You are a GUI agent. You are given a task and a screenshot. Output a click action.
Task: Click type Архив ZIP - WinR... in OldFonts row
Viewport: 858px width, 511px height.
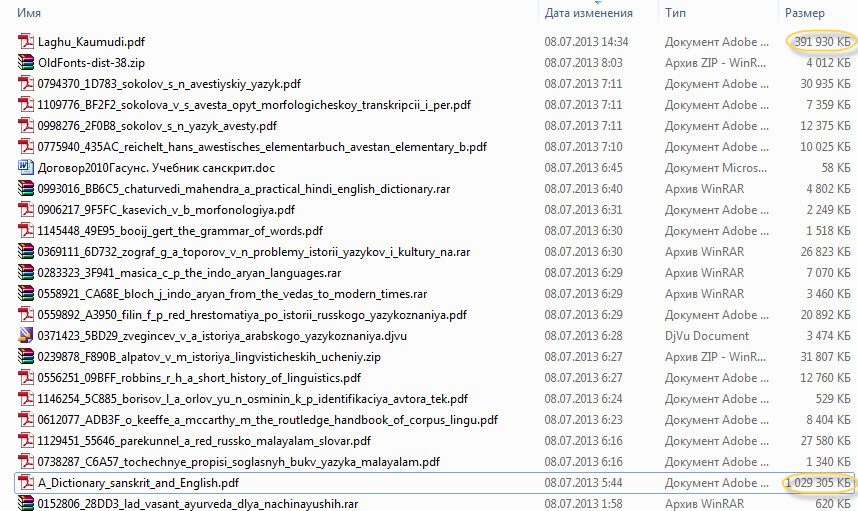715,63
